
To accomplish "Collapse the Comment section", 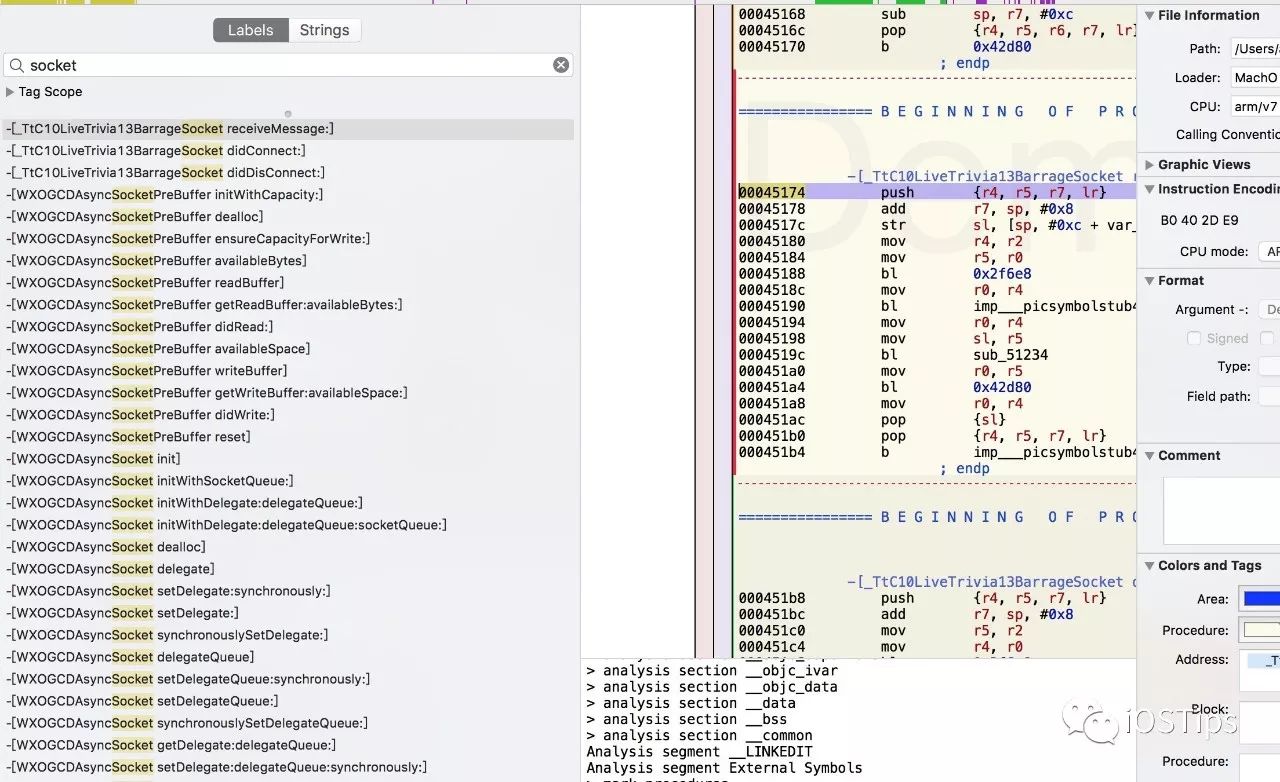I will pyautogui.click(x=1148, y=456).
